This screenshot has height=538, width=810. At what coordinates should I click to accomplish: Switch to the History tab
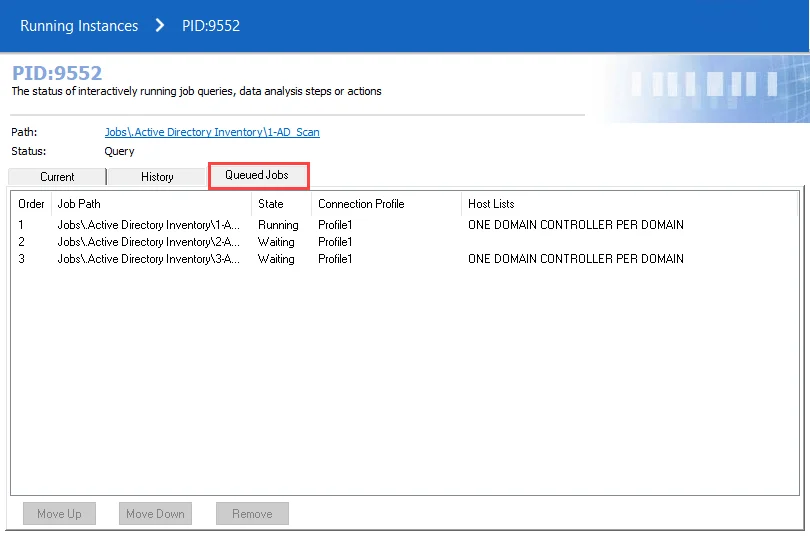(x=157, y=177)
